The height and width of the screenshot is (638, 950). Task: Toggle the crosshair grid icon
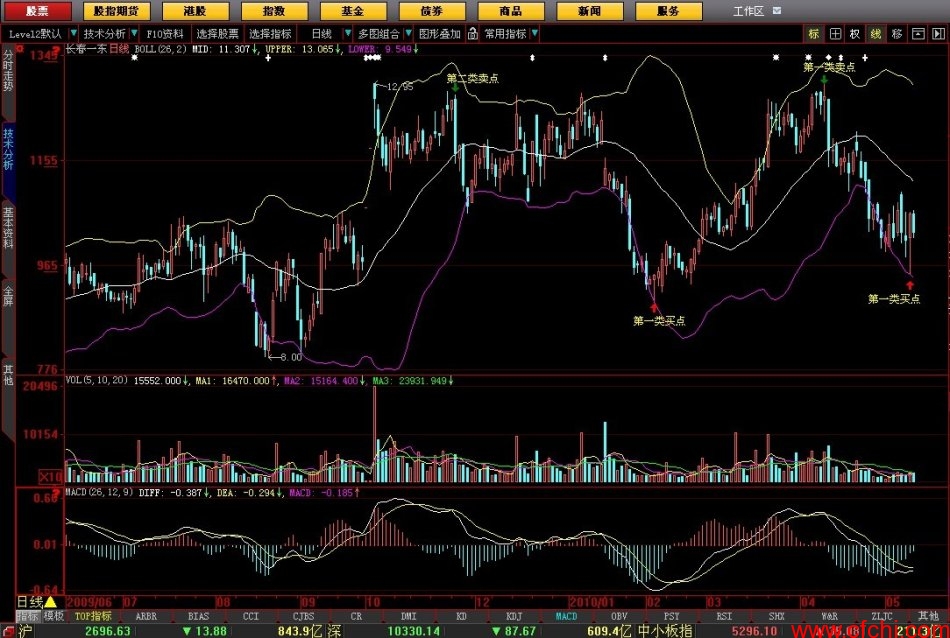pos(835,34)
